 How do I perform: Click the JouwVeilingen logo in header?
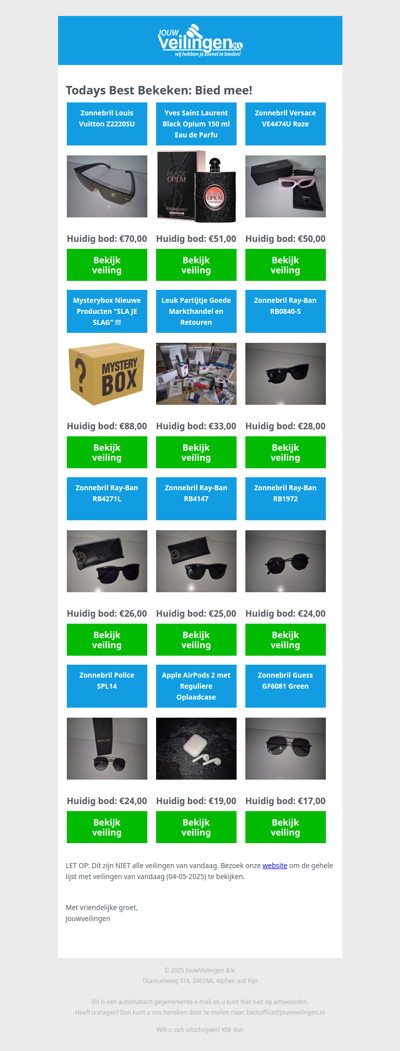[200, 40]
